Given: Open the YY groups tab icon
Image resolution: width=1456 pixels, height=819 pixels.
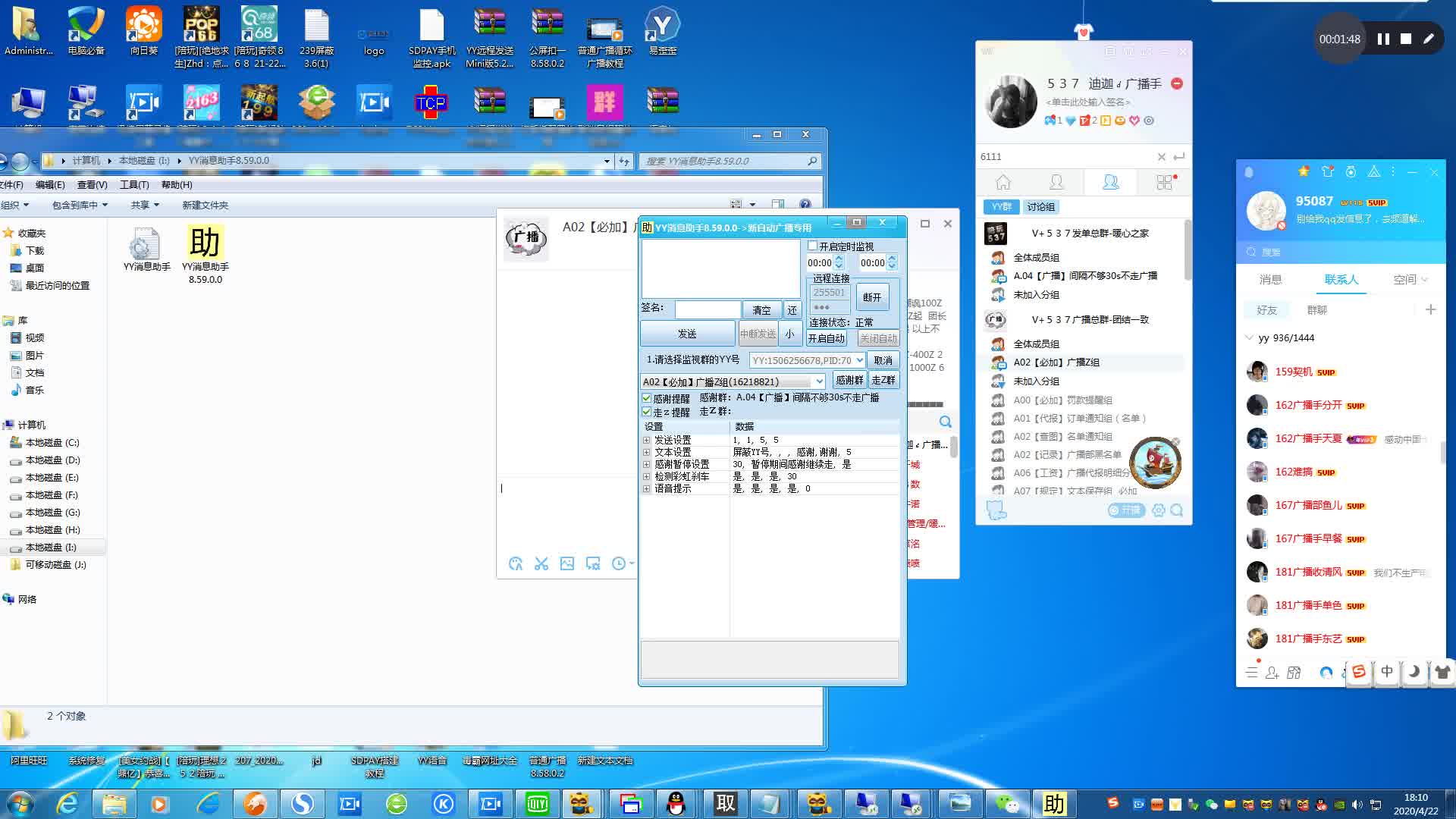Looking at the screenshot, I should (1111, 182).
